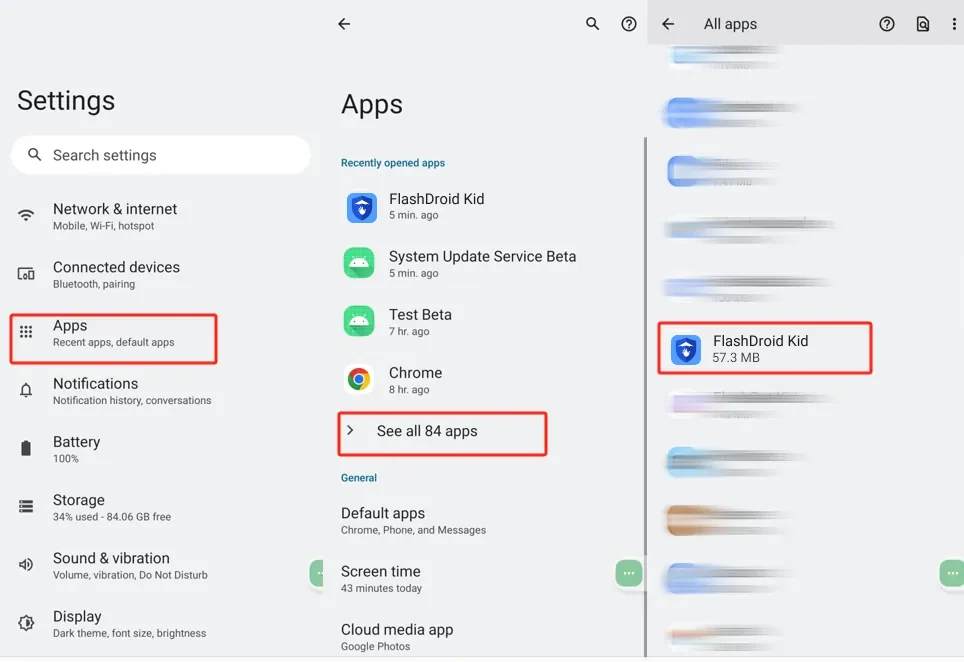
Task: Go back from the Apps page
Action: (x=344, y=24)
